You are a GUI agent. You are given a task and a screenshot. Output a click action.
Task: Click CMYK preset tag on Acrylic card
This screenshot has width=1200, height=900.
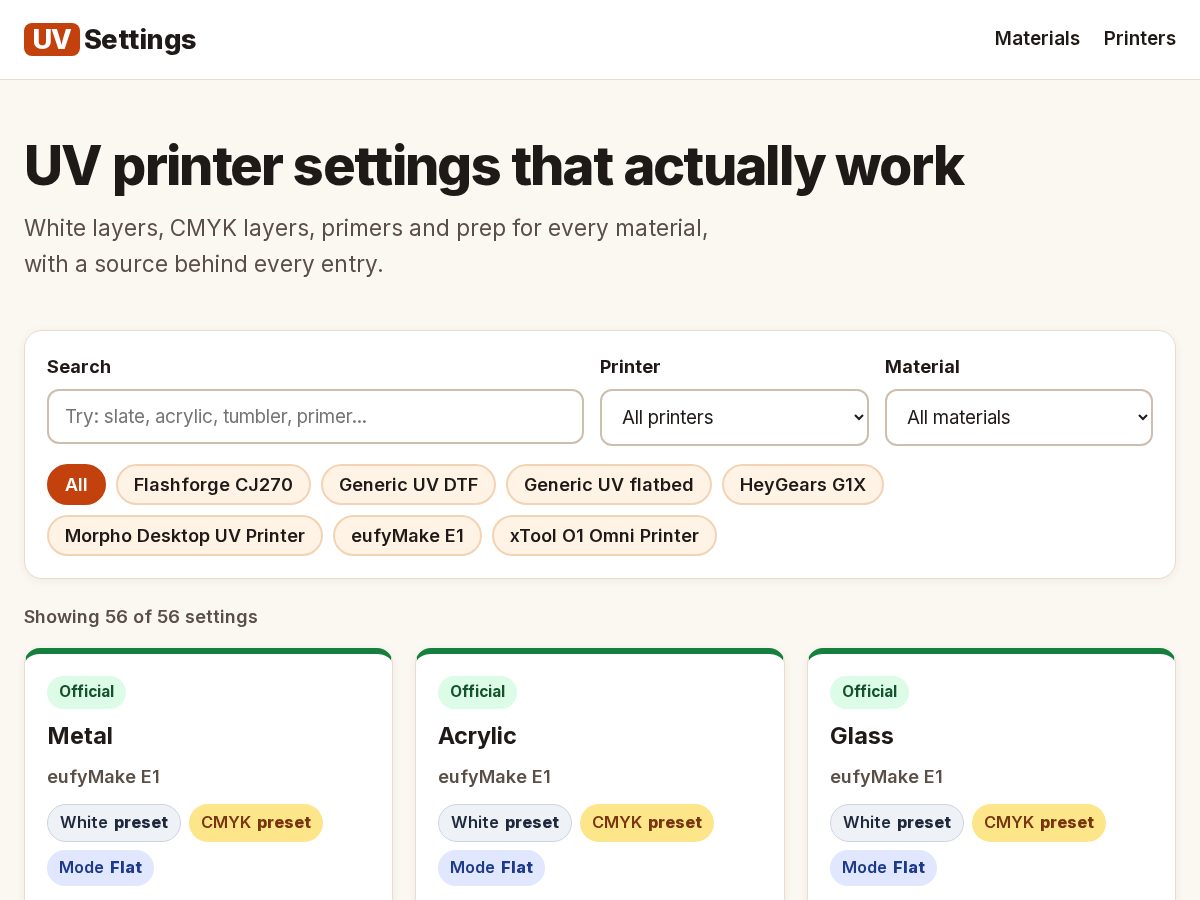[647, 823]
